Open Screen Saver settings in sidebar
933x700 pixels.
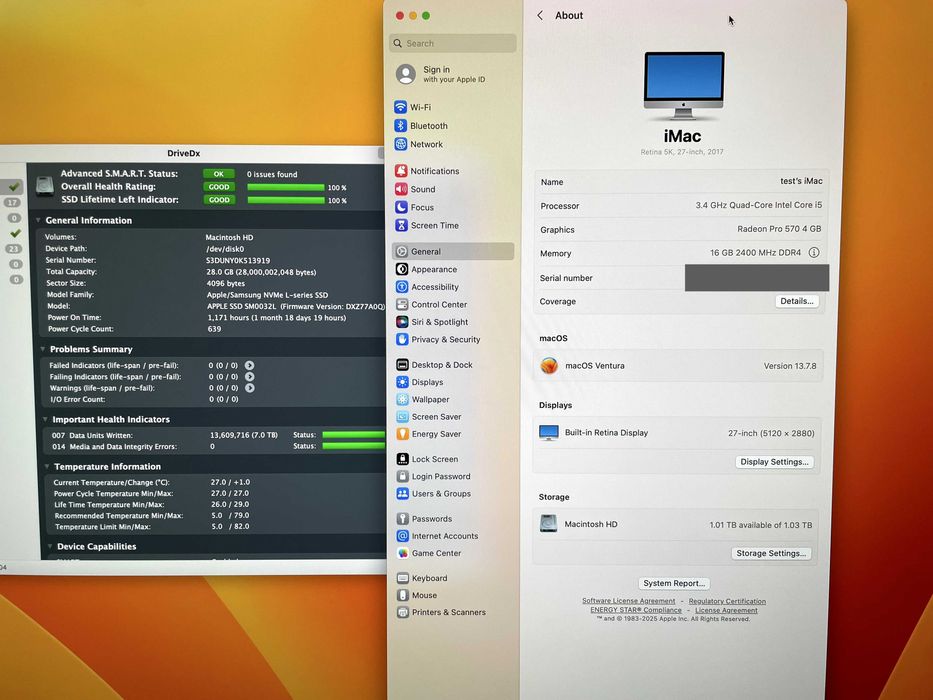tap(428, 417)
